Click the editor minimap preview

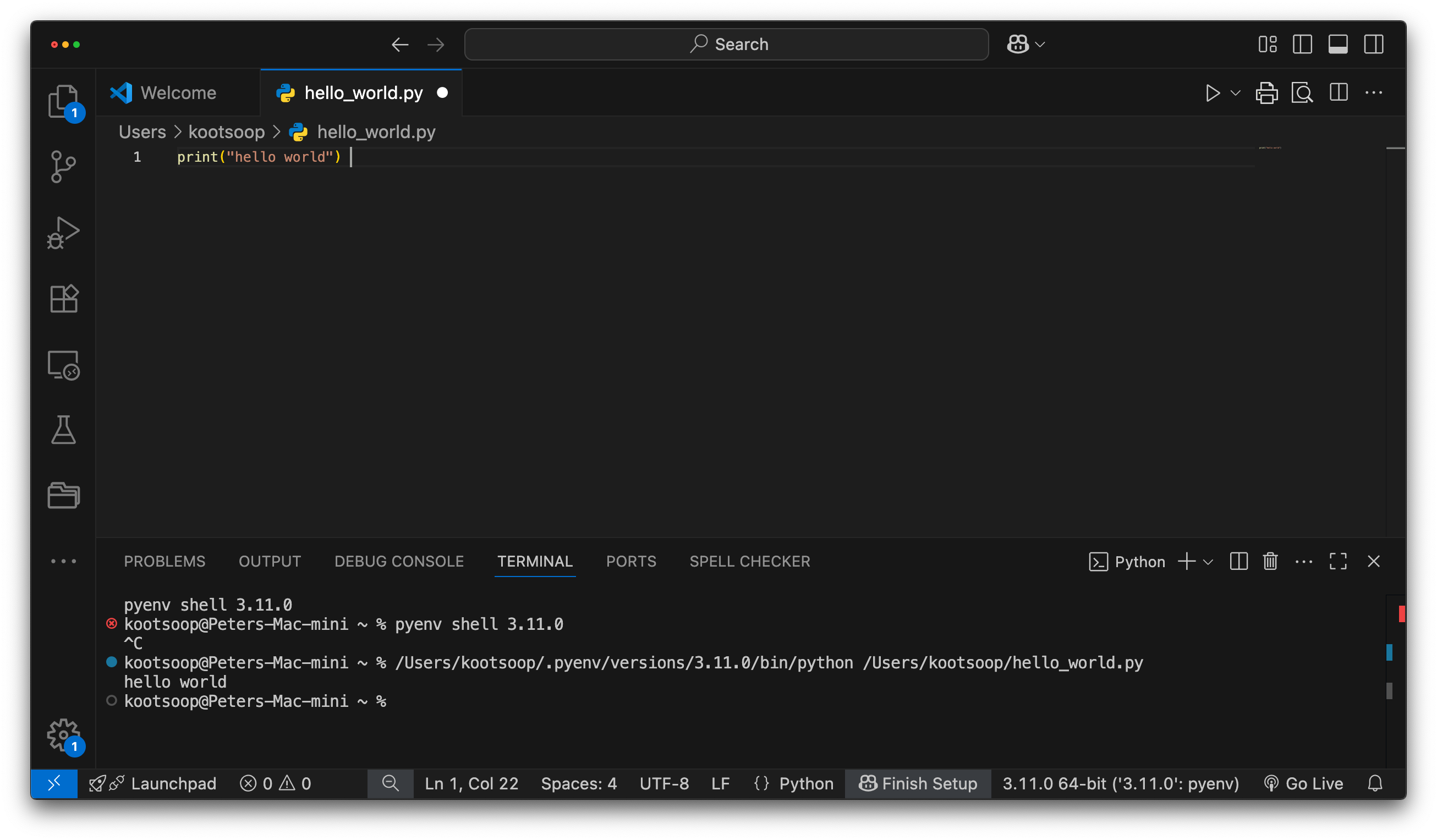1269,149
